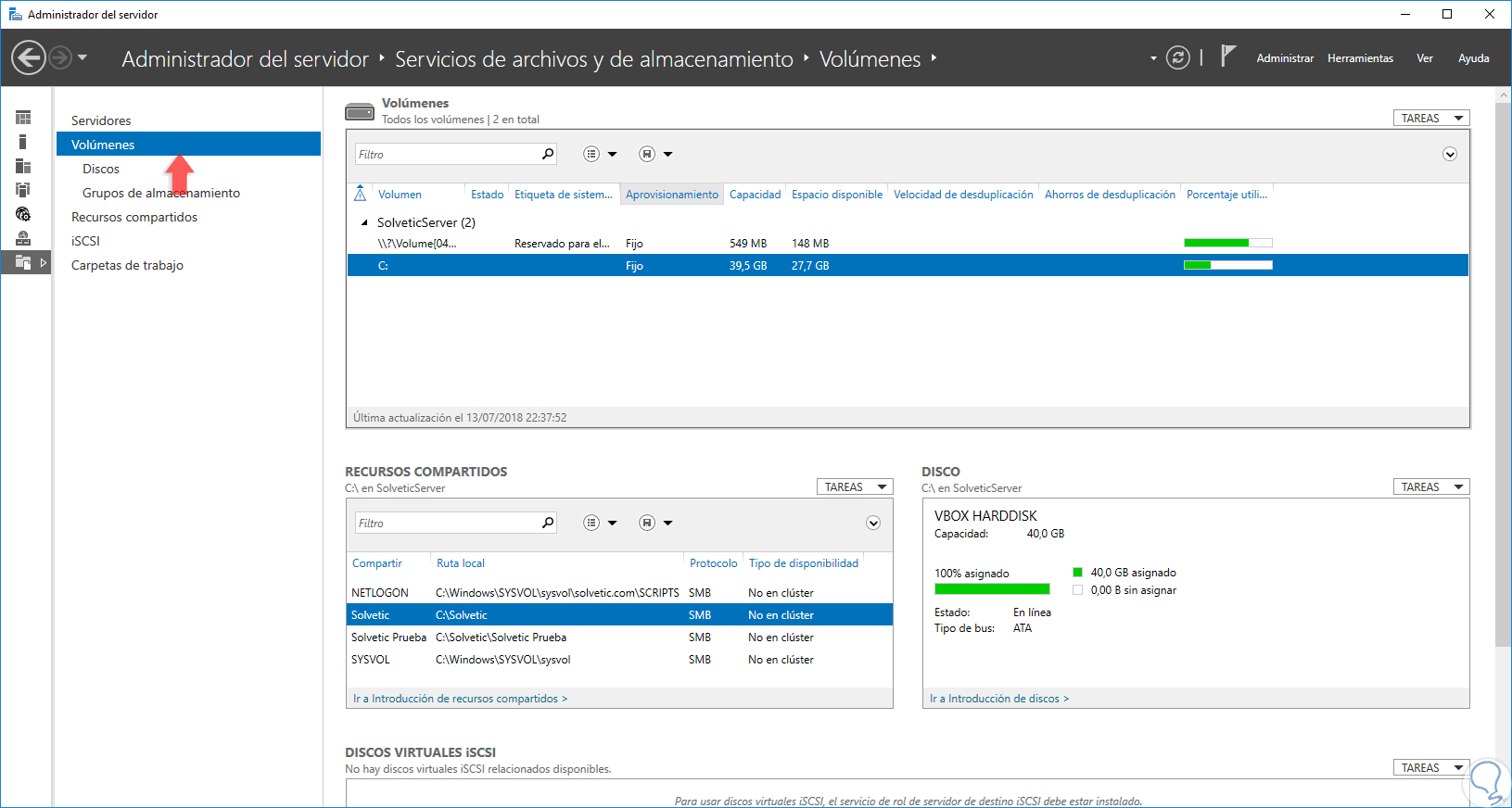The height and width of the screenshot is (808, 1512).
Task: Click search magnifier in shares filter
Action: 548,523
